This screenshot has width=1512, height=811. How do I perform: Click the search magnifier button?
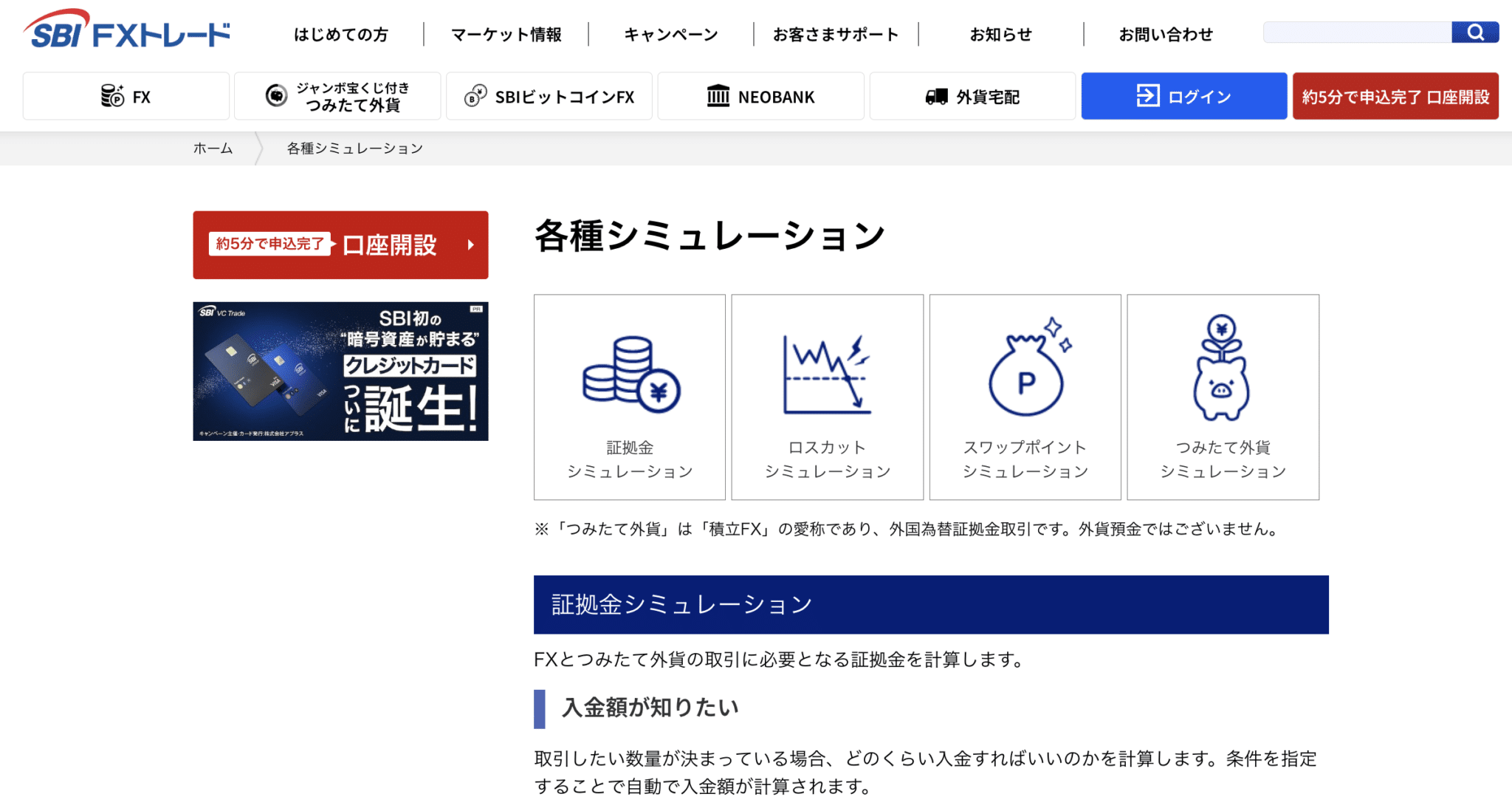click(x=1474, y=32)
